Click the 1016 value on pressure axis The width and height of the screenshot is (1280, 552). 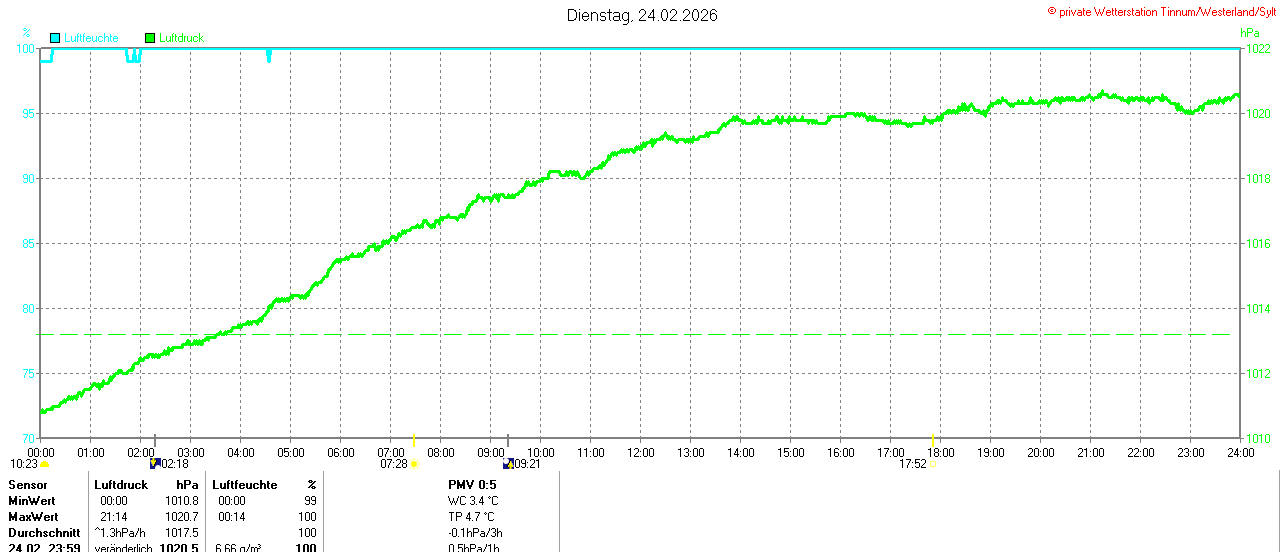[x=1258, y=244]
